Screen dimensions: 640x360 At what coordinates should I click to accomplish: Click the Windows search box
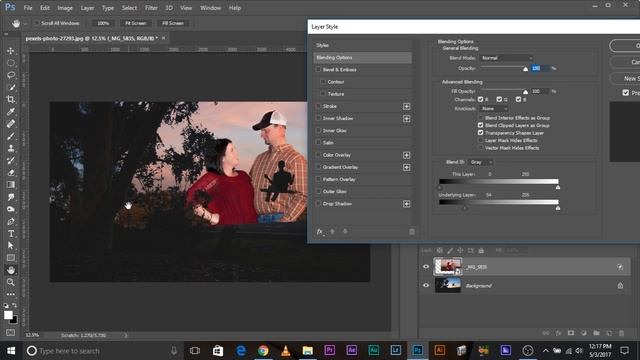click(x=101, y=351)
